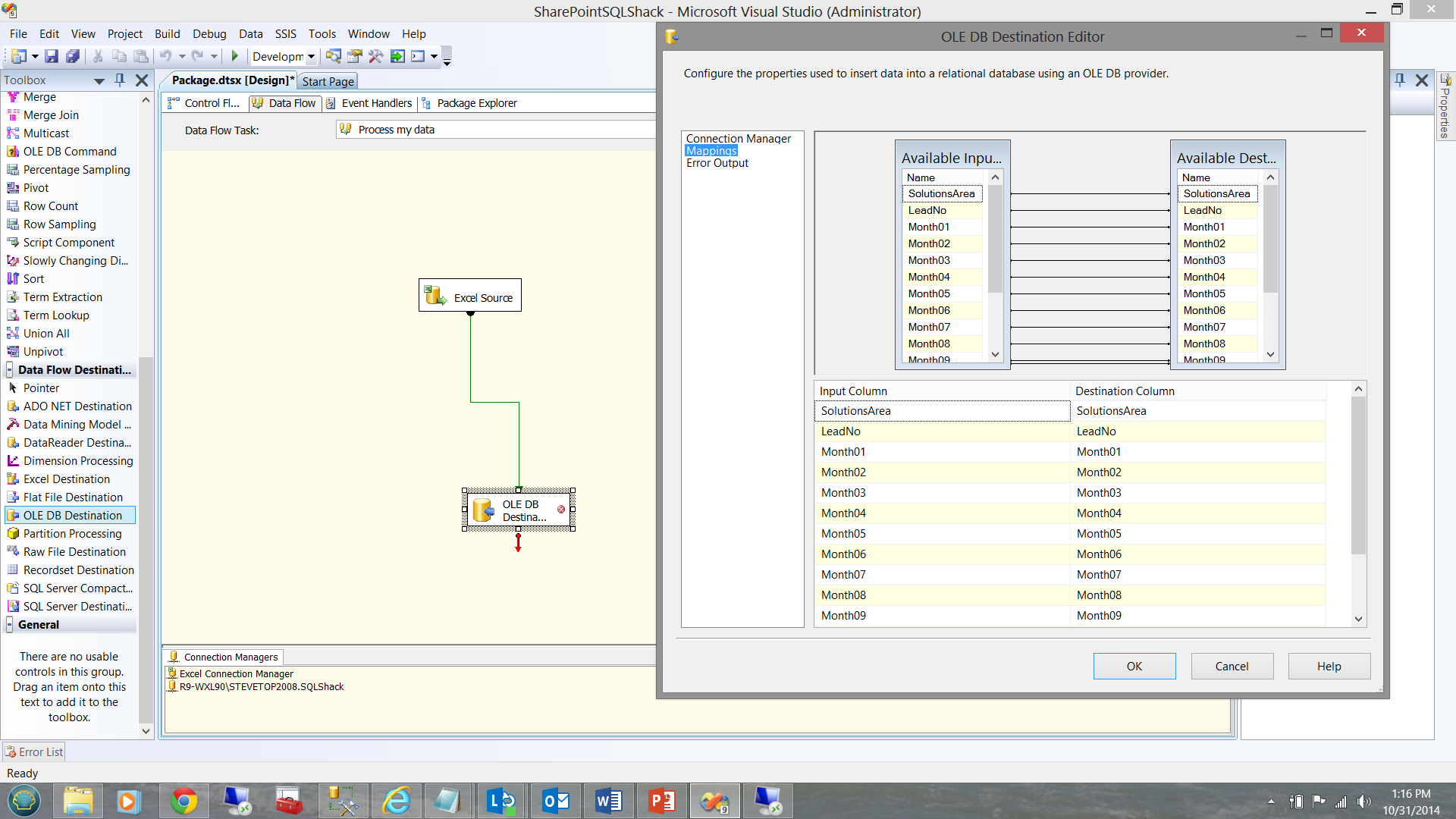1456x819 pixels.
Task: Click the Google Chrome taskbar icon
Action: (184, 801)
